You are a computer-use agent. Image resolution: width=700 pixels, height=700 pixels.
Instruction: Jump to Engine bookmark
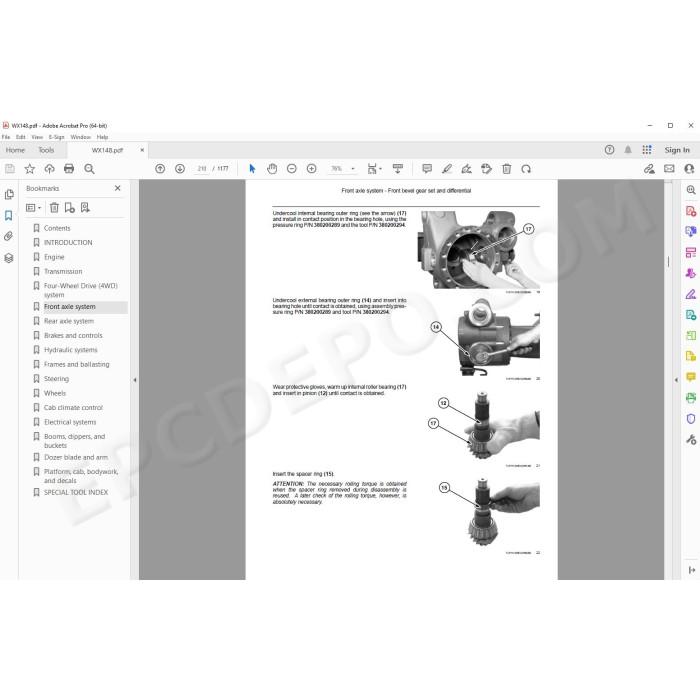pos(54,257)
